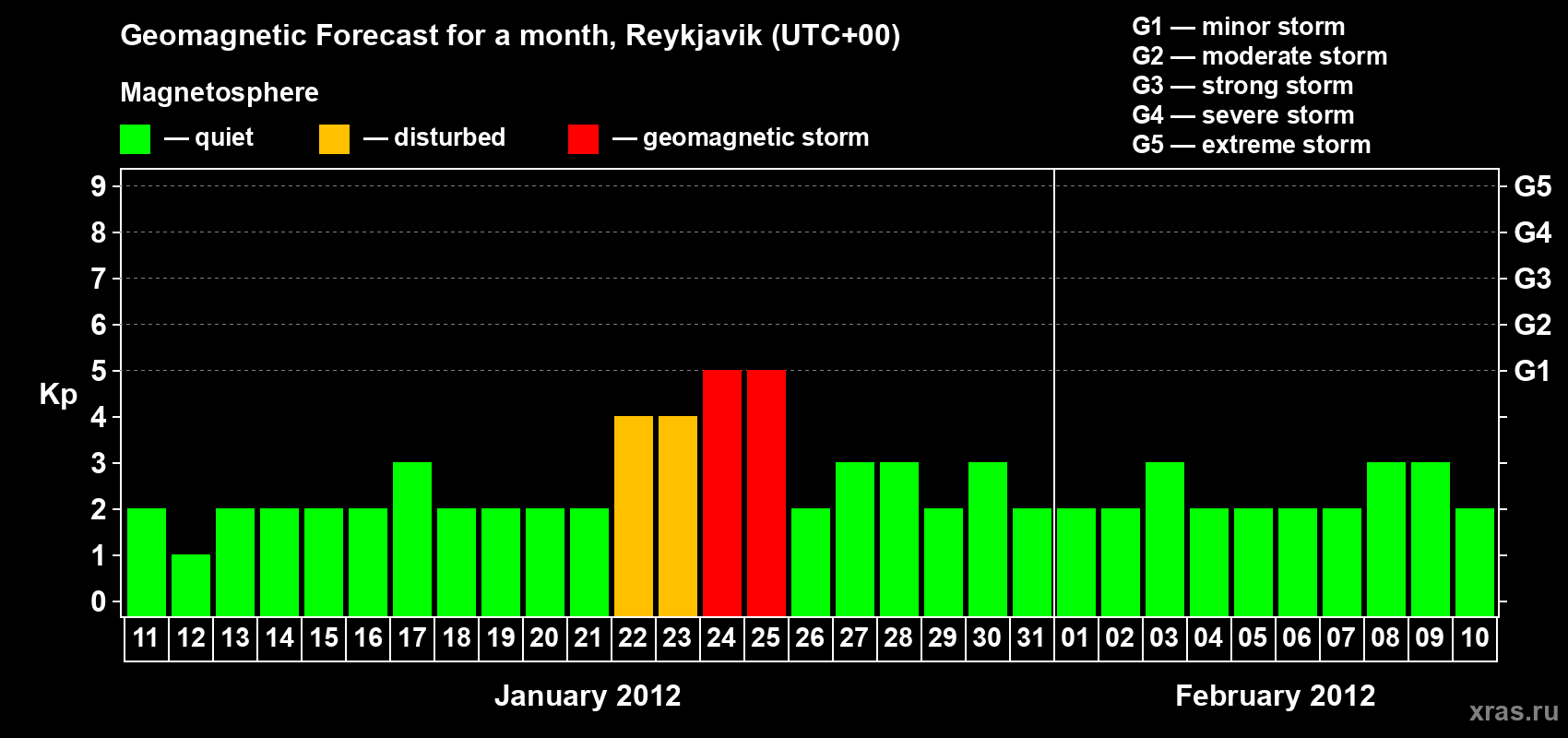Click the date label 16
The image size is (1568, 738).
coord(368,637)
